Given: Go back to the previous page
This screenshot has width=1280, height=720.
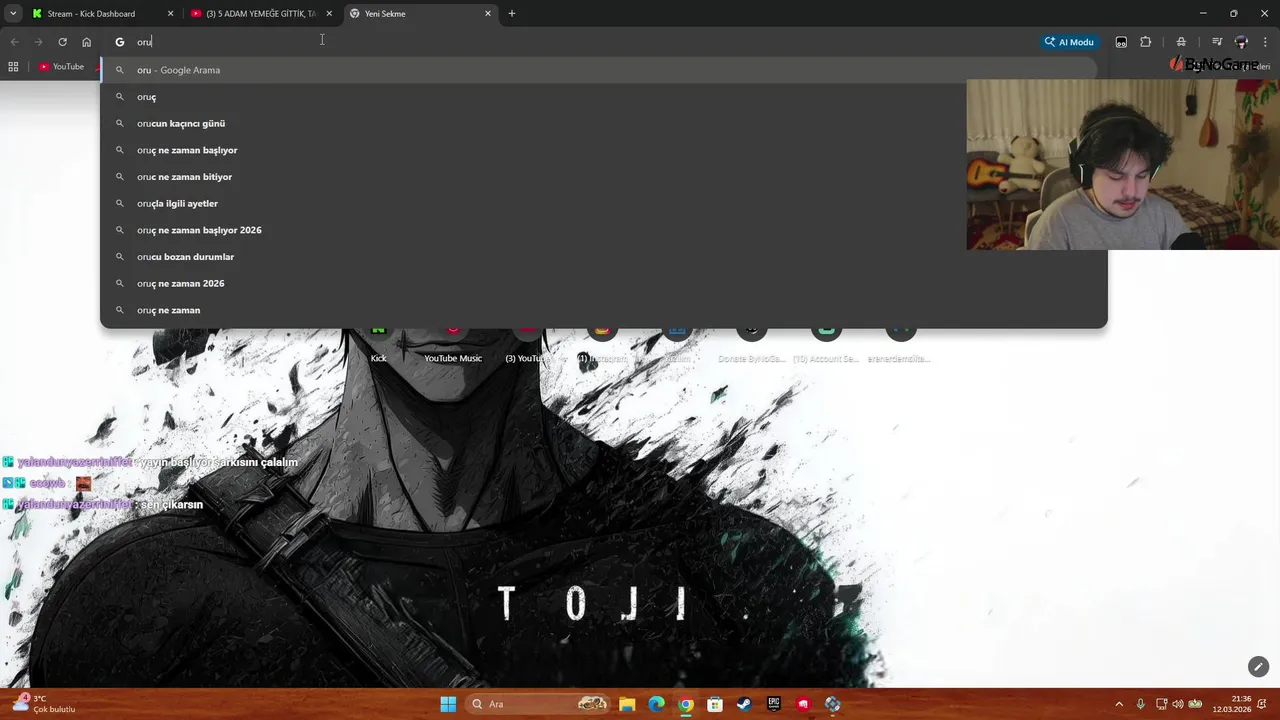Looking at the screenshot, I should tap(14, 42).
